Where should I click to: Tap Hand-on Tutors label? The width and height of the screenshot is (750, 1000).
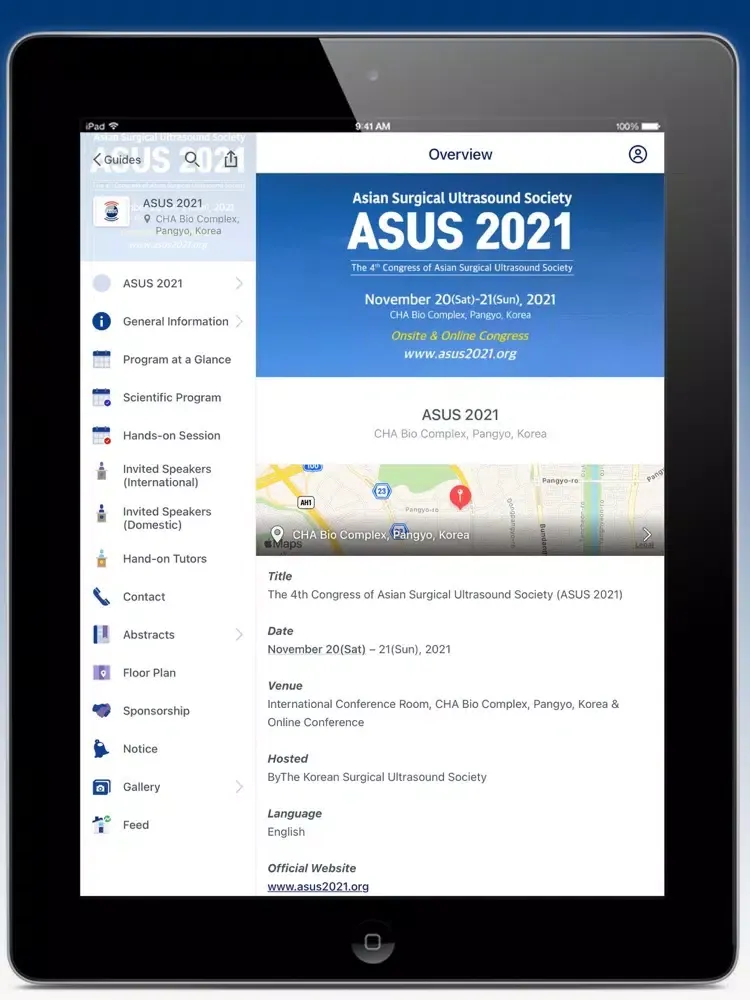(165, 559)
